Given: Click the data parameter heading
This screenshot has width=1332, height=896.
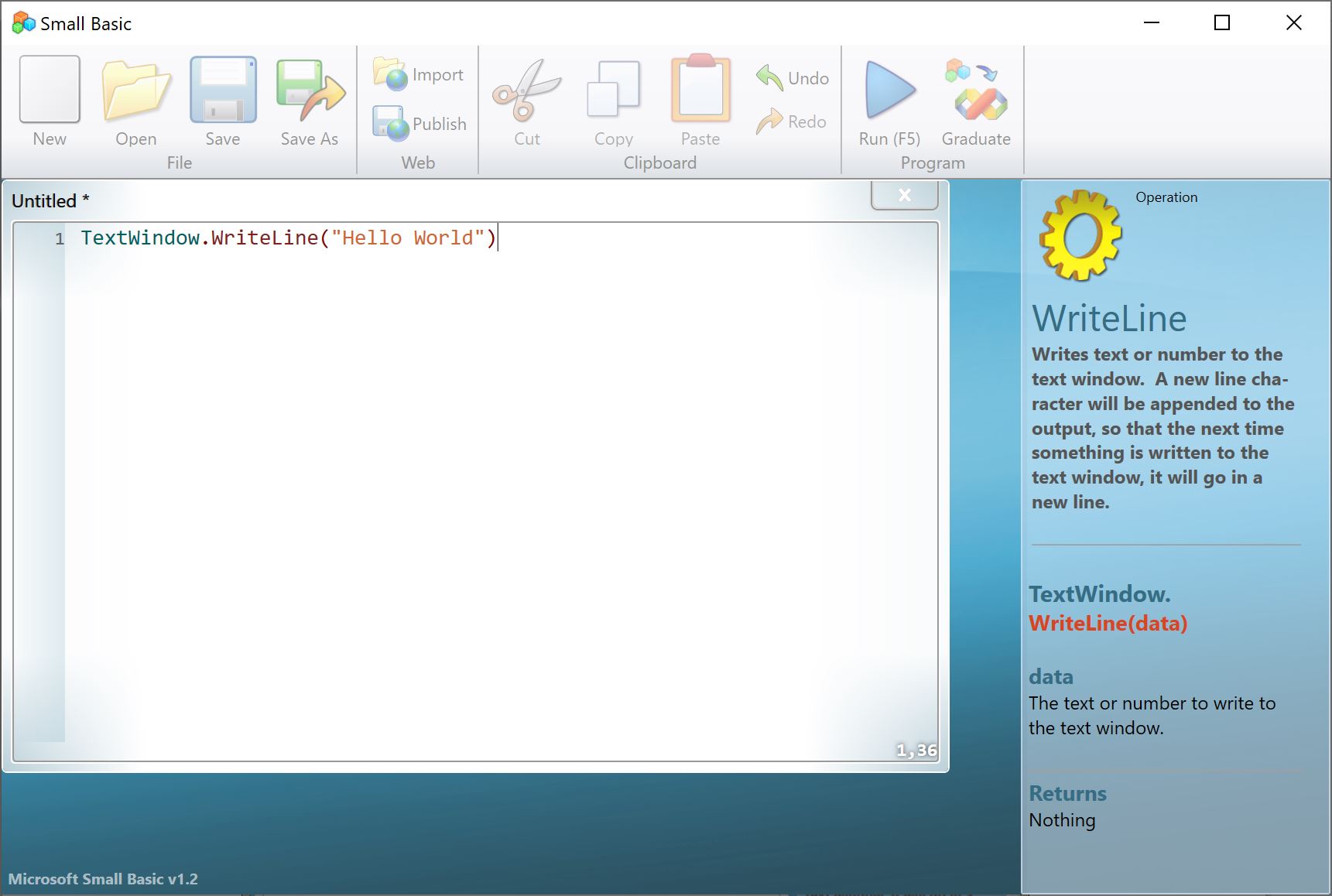Looking at the screenshot, I should [1050, 677].
